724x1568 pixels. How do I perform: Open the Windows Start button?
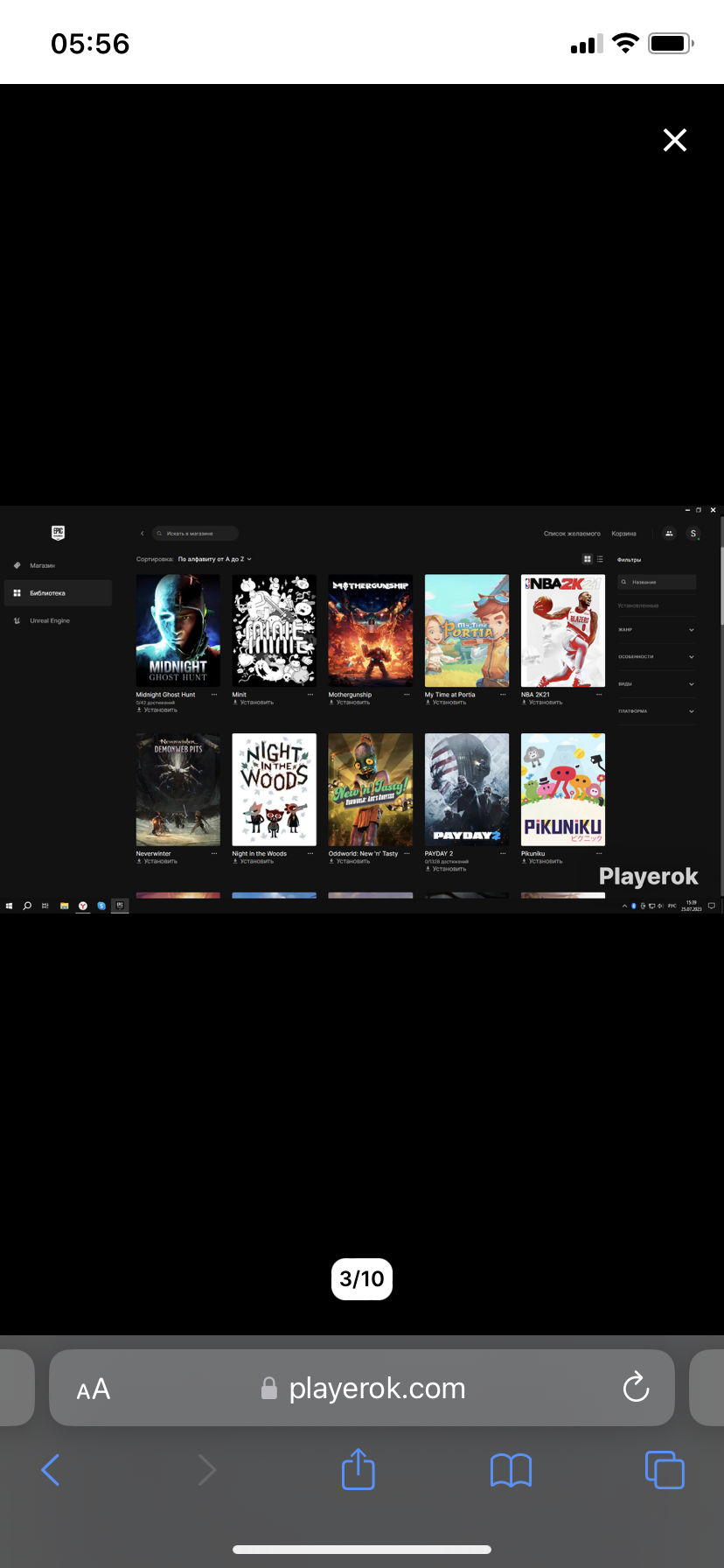click(x=9, y=906)
